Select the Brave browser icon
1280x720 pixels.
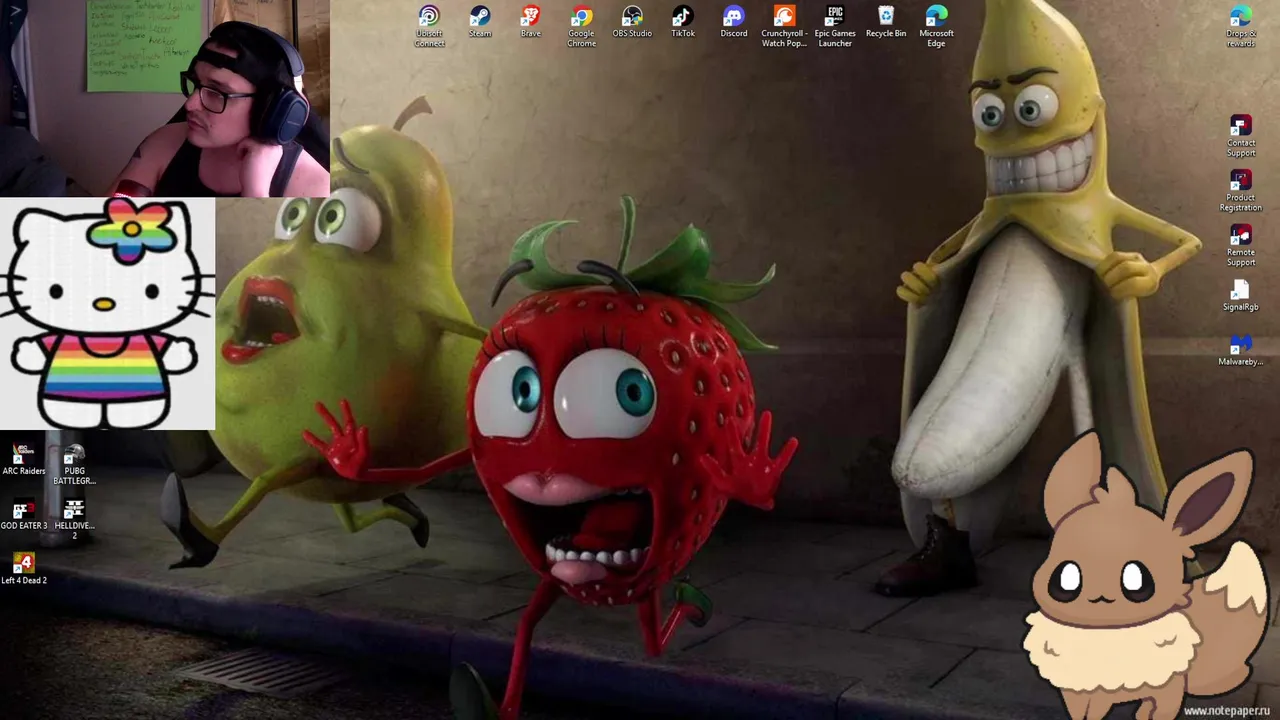click(531, 22)
